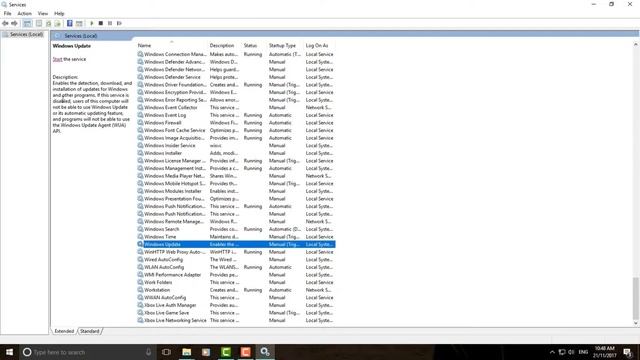Click the Pause Service toolbar icon

pyautogui.click(x=110, y=23)
